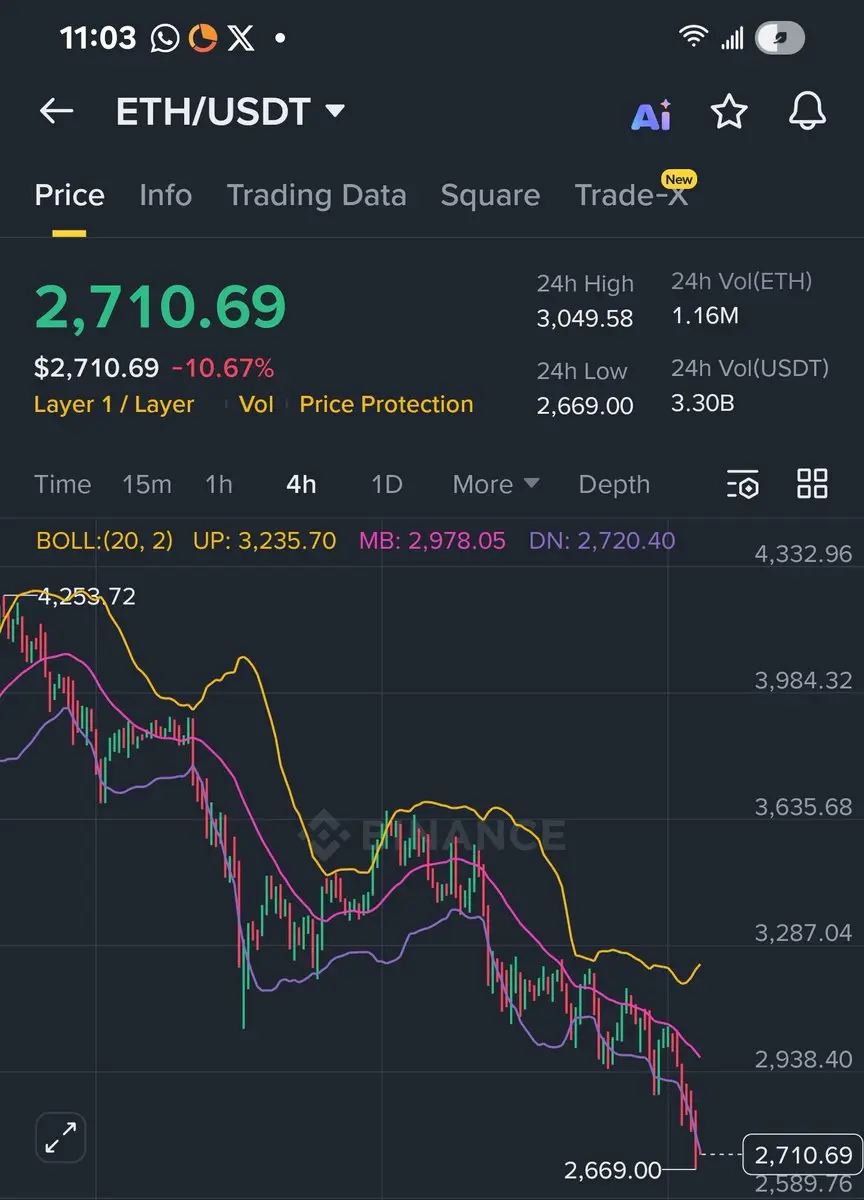Viewport: 864px width, 1200px height.
Task: Tap the Layer 1 / Layer tag
Action: 114,404
